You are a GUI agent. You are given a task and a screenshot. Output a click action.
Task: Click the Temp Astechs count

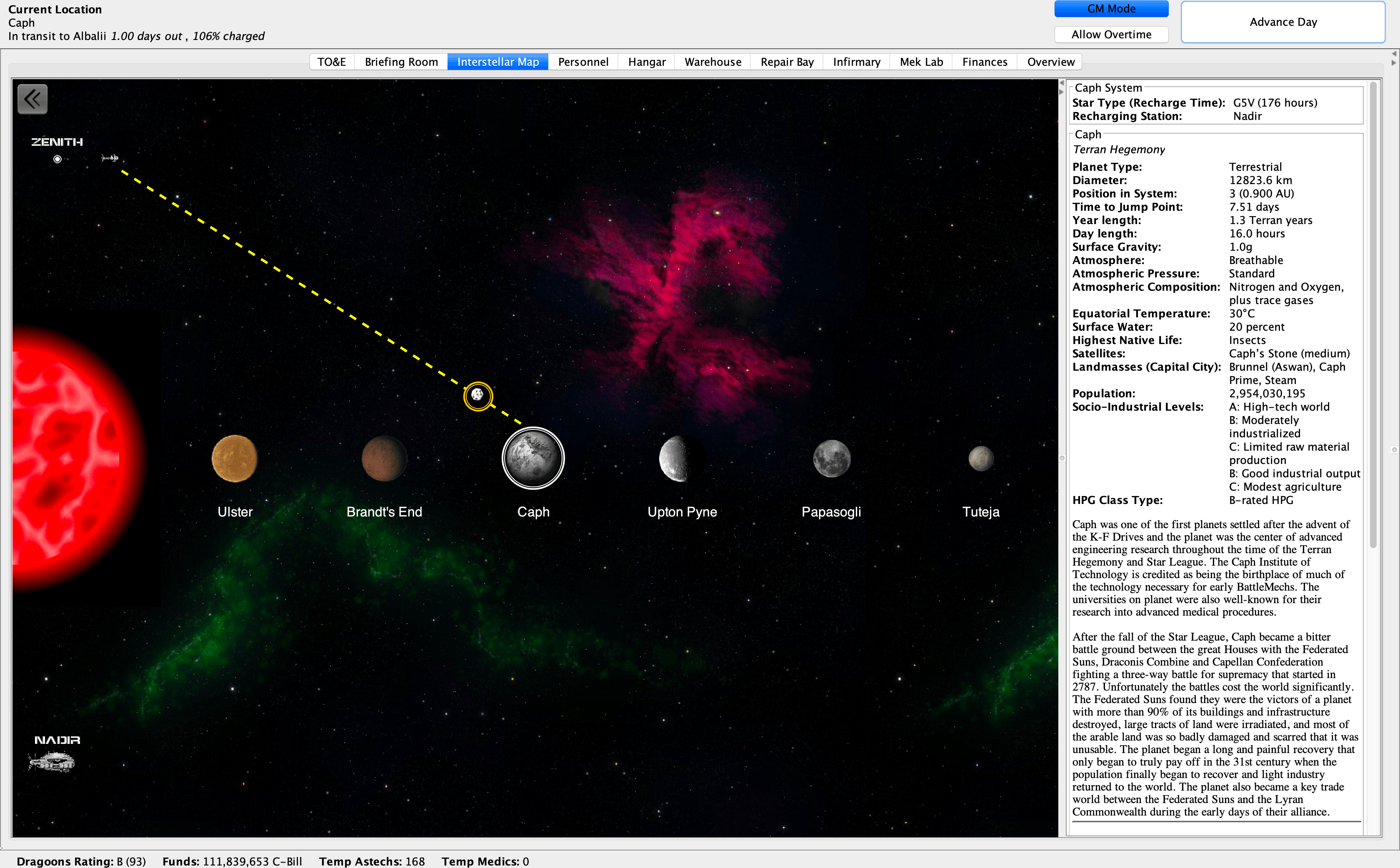(x=415, y=861)
